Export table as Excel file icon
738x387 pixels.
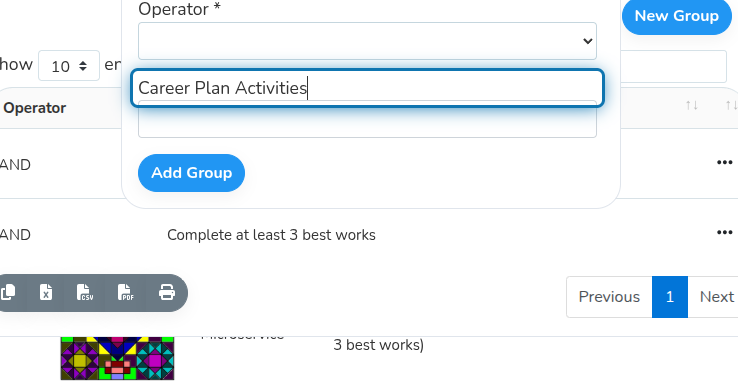[46, 292]
